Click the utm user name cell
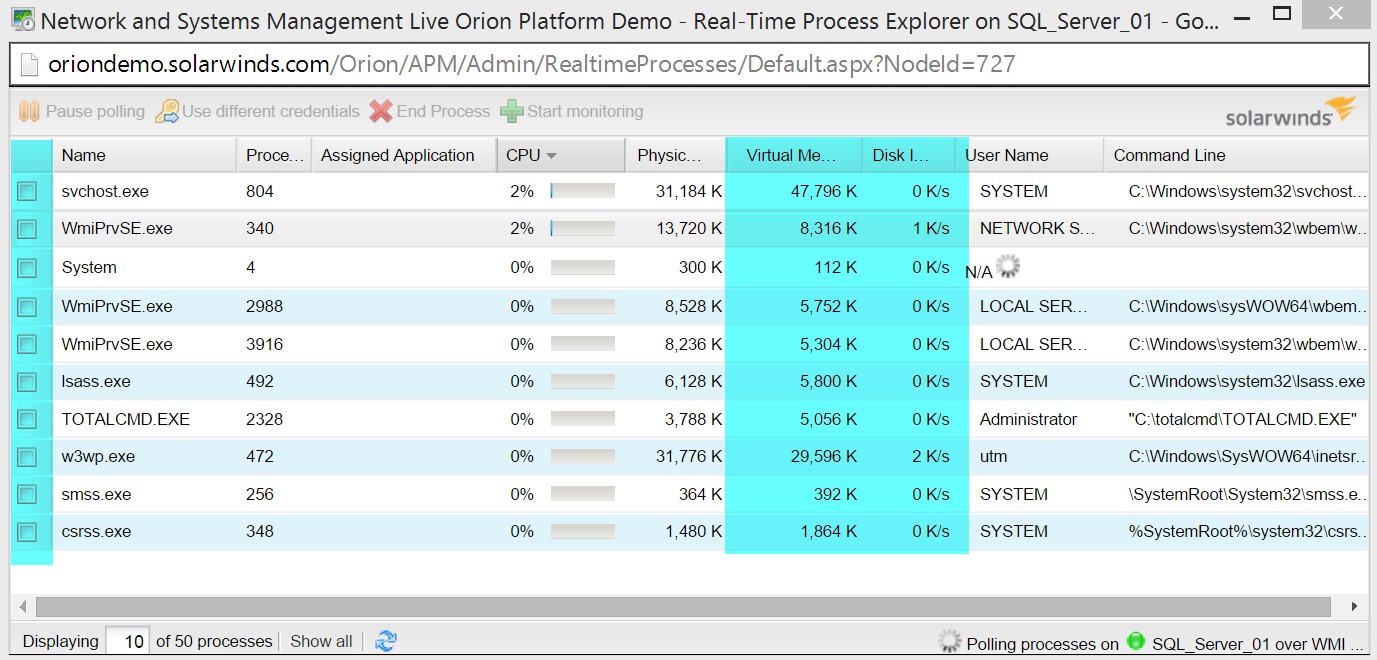1377x660 pixels. [993, 456]
